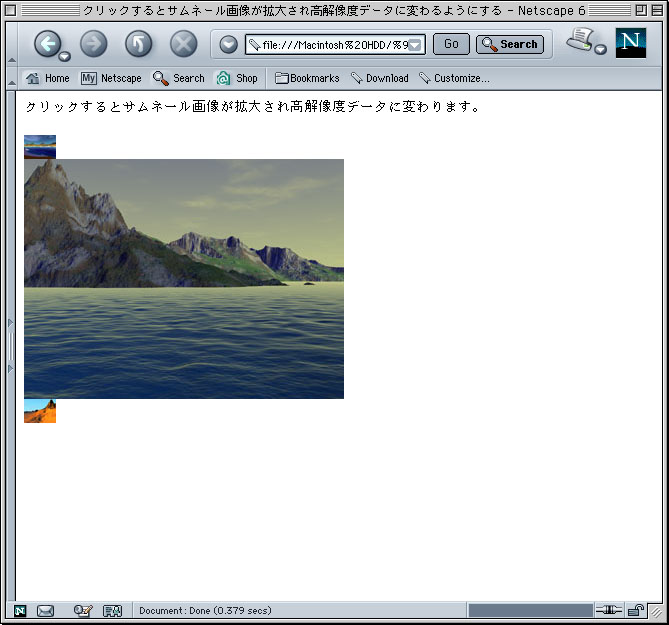Viewport: 669px width, 625px height.
Task: Click the Back navigation button
Action: point(48,43)
